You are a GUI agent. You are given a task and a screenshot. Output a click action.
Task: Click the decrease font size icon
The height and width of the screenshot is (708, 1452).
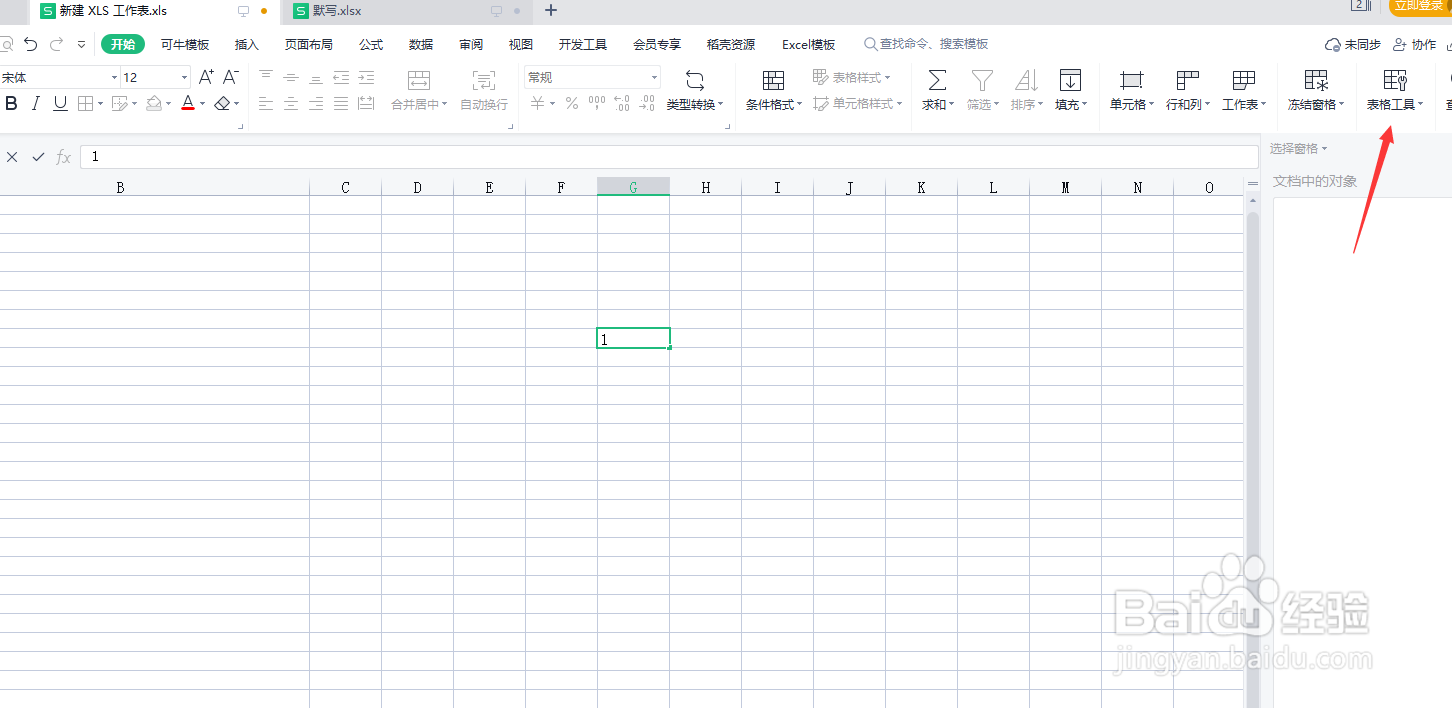coord(230,77)
